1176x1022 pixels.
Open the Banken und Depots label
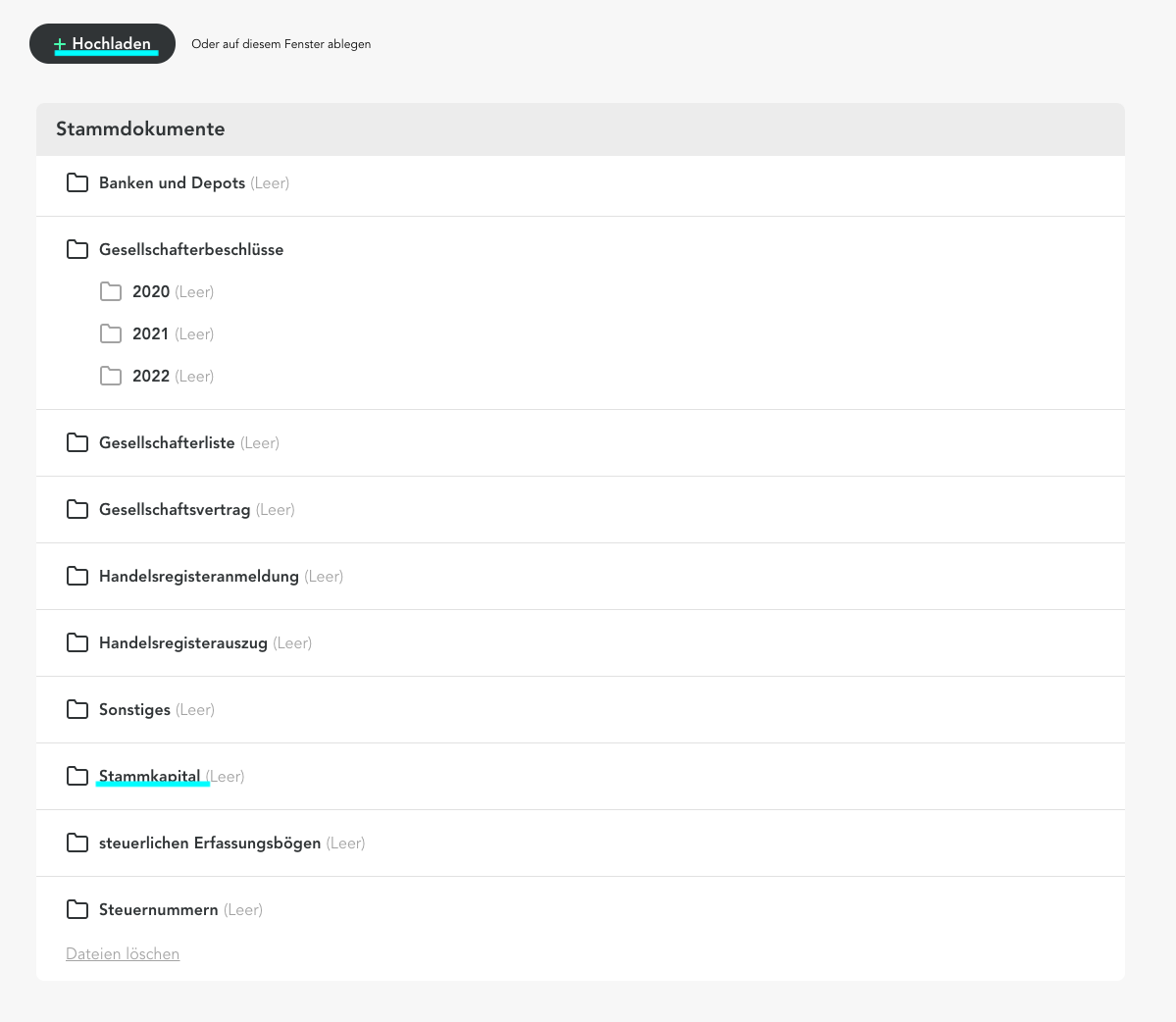click(172, 183)
